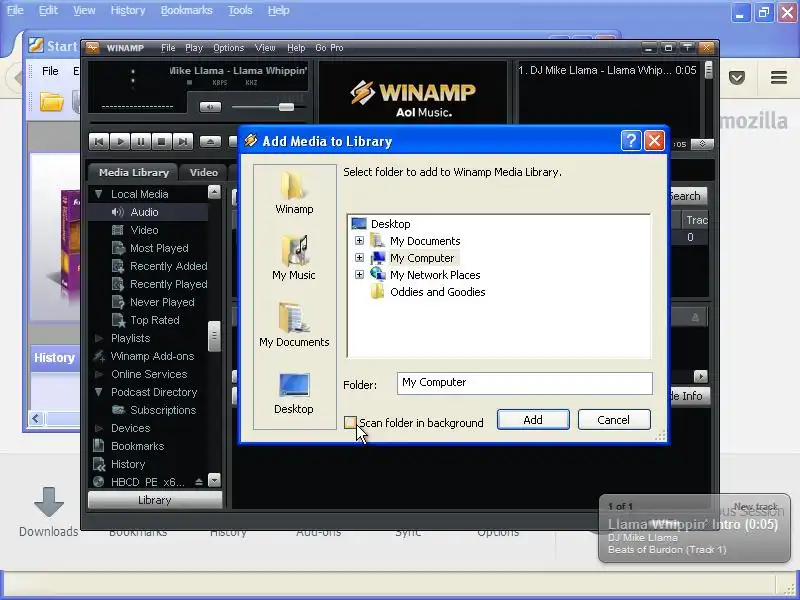Select Desktop root in folder tree
Screen dimensions: 800x600
pyautogui.click(x=391, y=223)
